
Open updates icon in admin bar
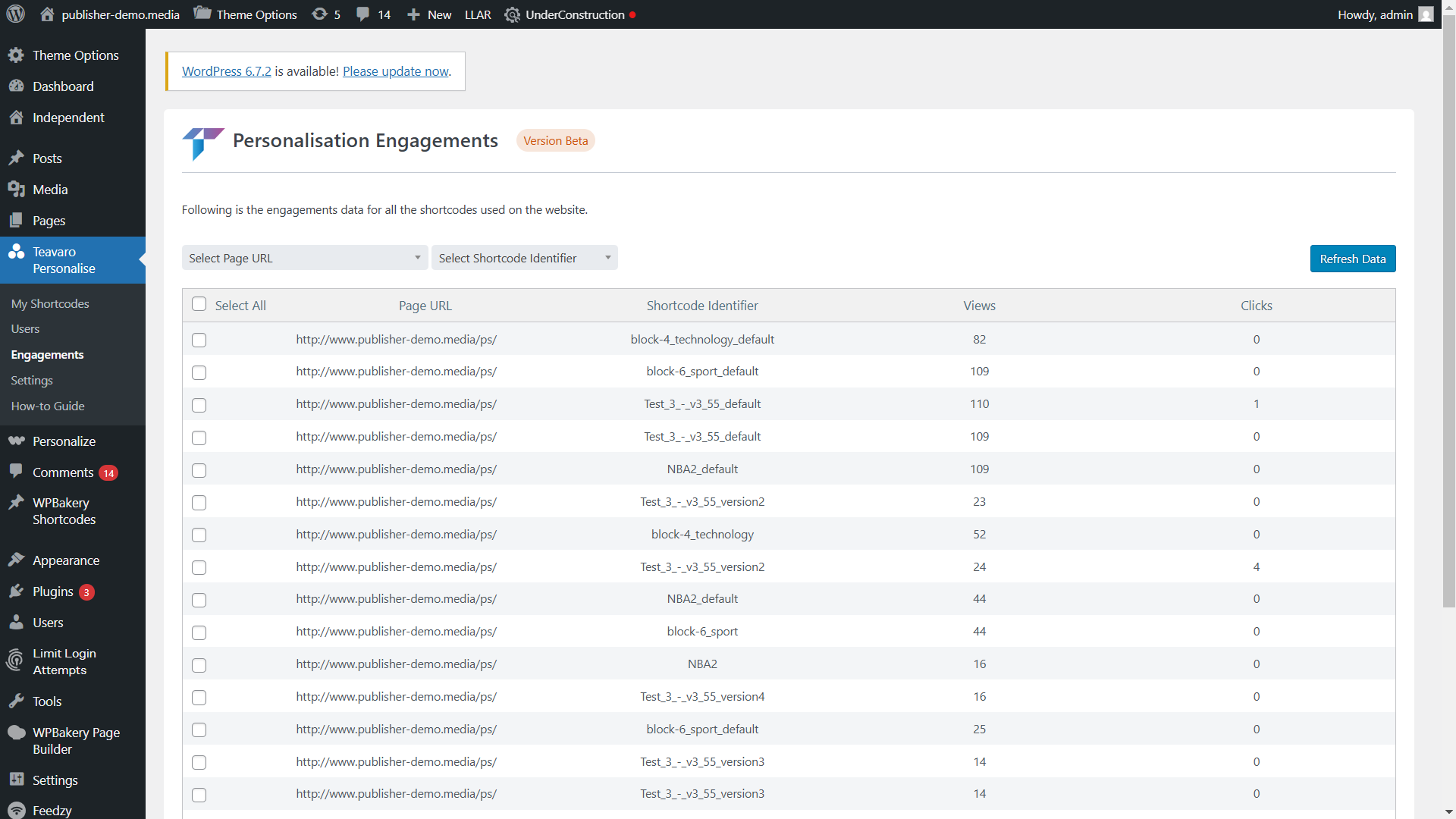(x=320, y=14)
